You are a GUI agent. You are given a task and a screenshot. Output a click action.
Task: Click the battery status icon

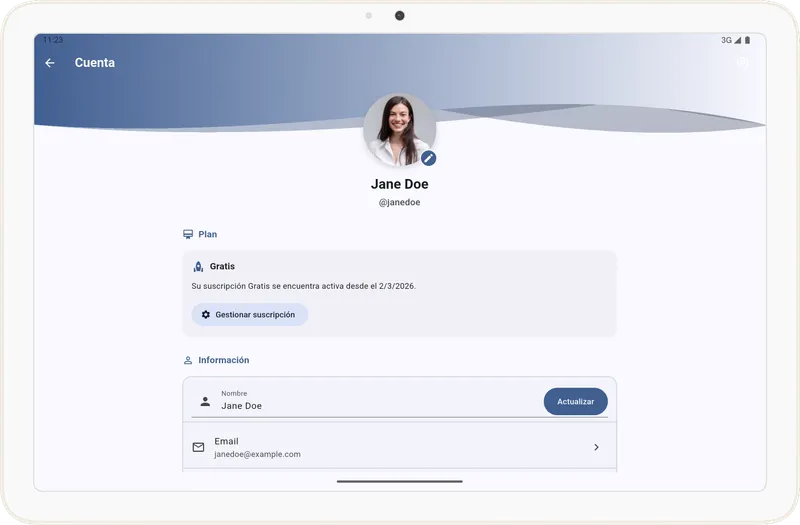tap(747, 40)
